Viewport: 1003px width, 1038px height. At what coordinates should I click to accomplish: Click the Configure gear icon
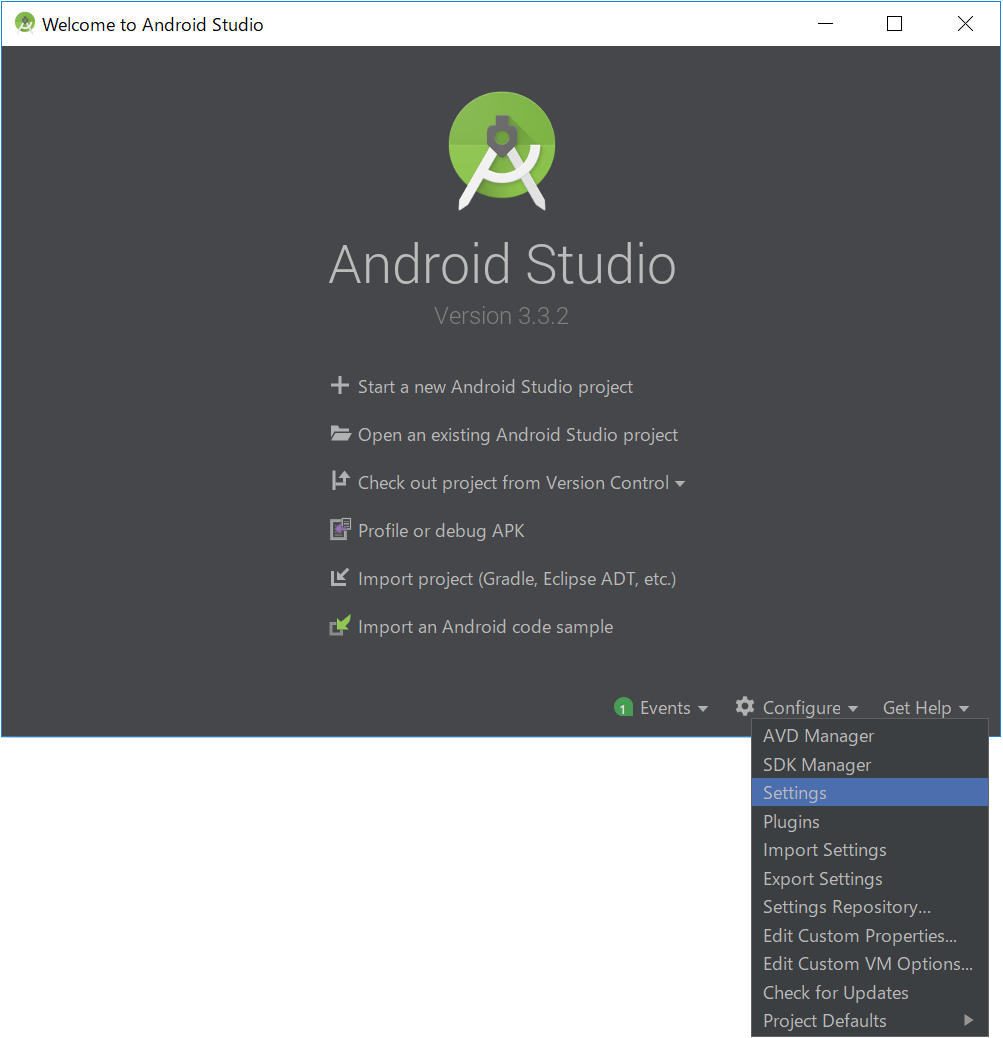745,706
